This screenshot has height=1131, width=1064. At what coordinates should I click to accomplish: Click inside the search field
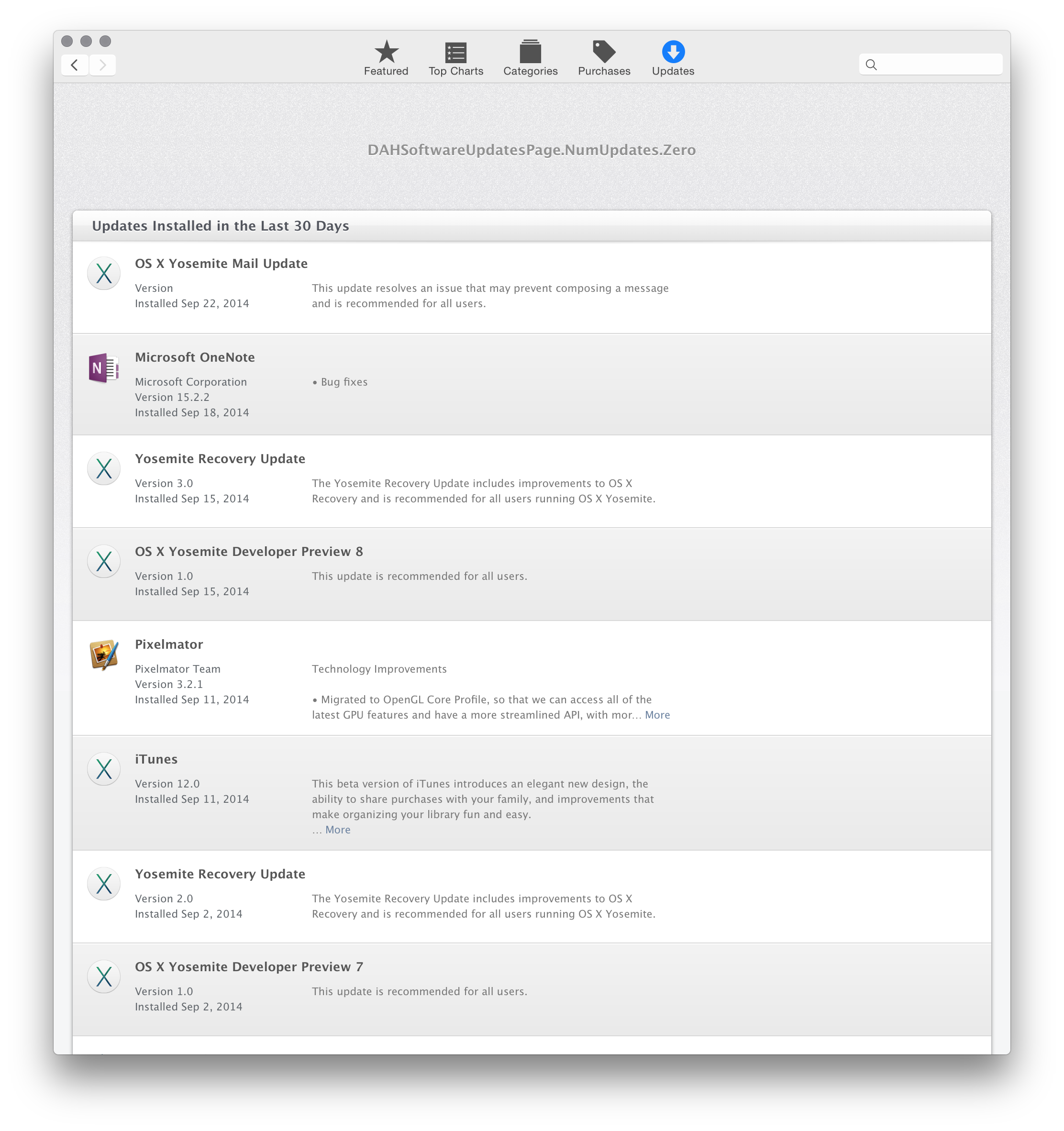939,65
